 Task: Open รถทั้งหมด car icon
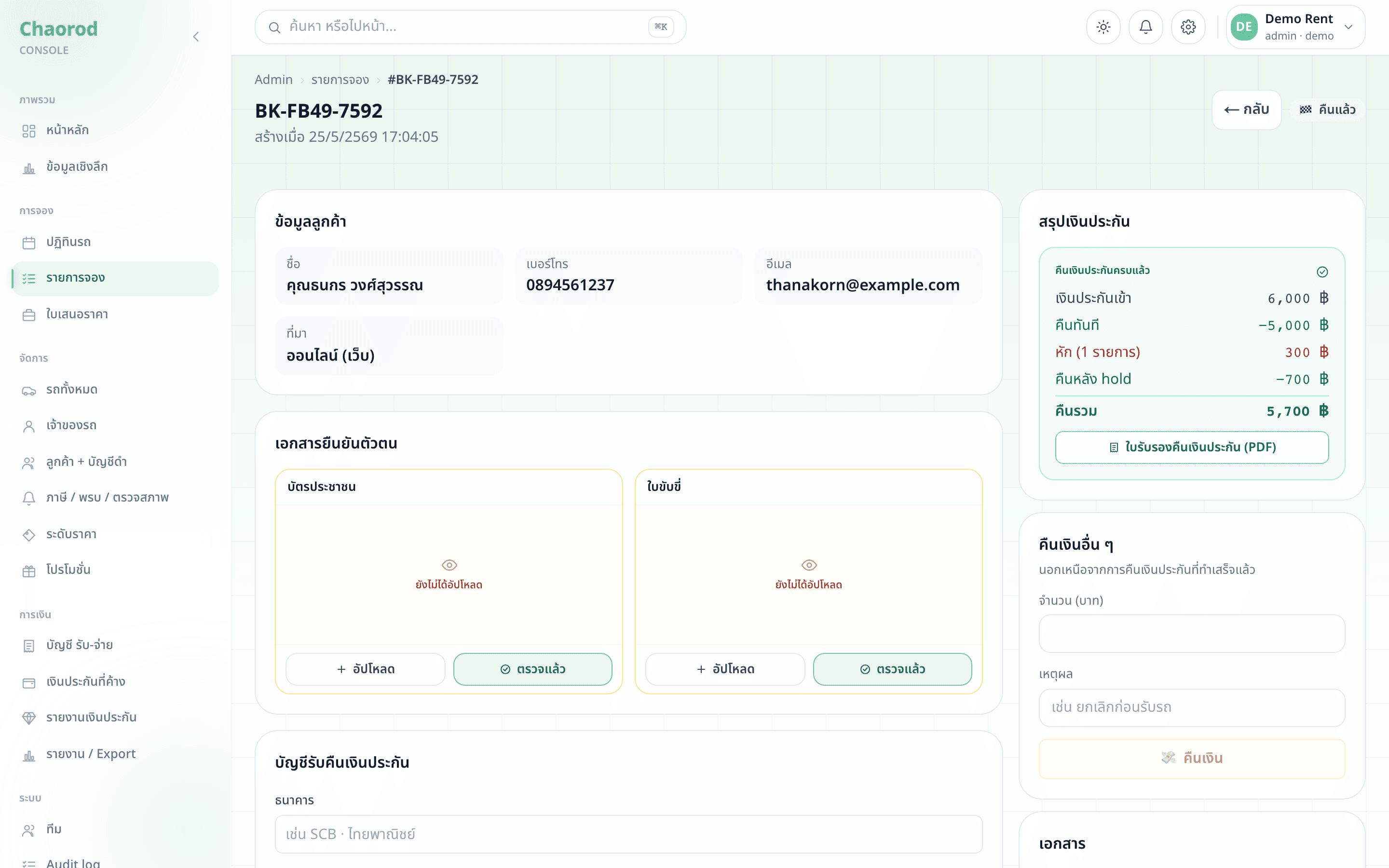pyautogui.click(x=29, y=391)
